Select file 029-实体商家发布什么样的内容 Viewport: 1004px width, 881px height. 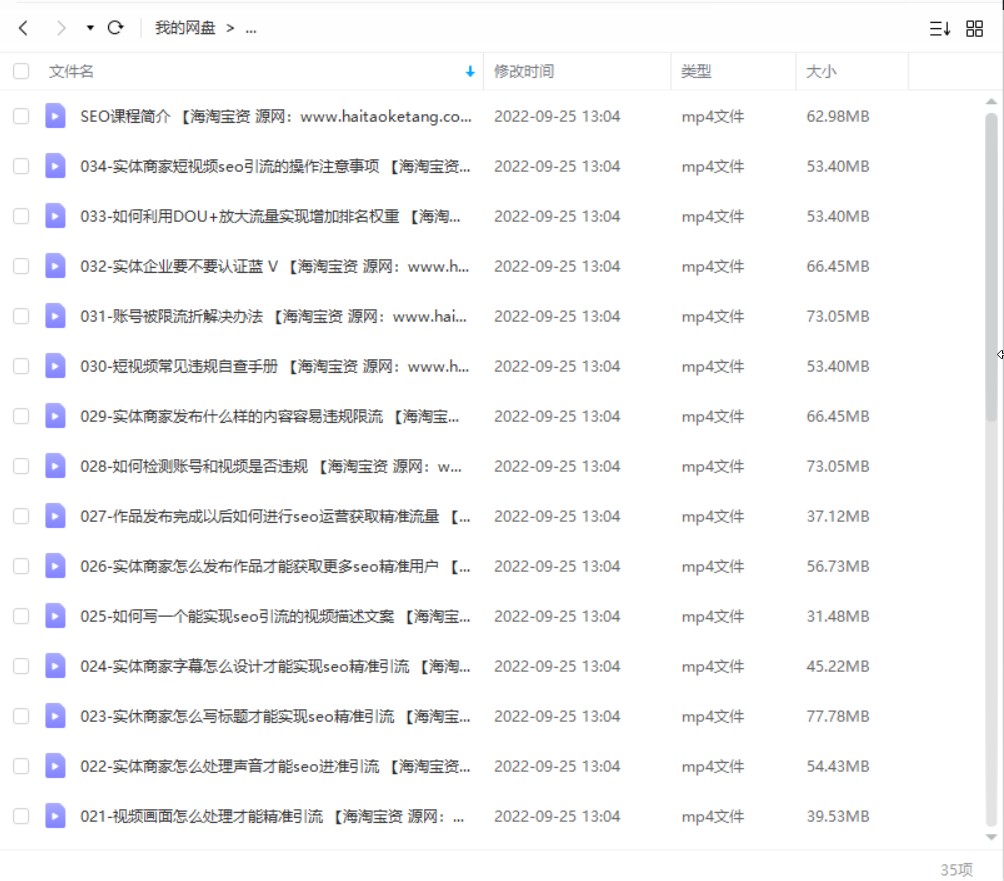click(270, 416)
